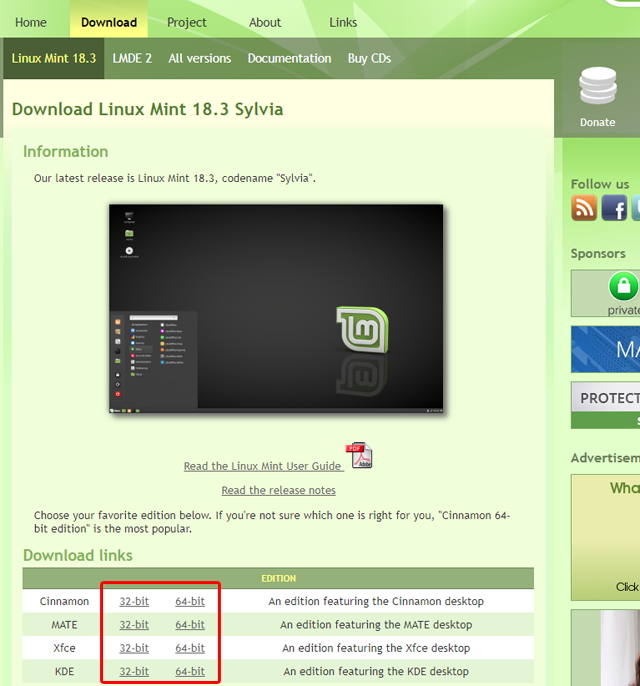640x686 pixels.
Task: Click 'An edition featuring the KDE desktop' text
Action: coord(376,671)
